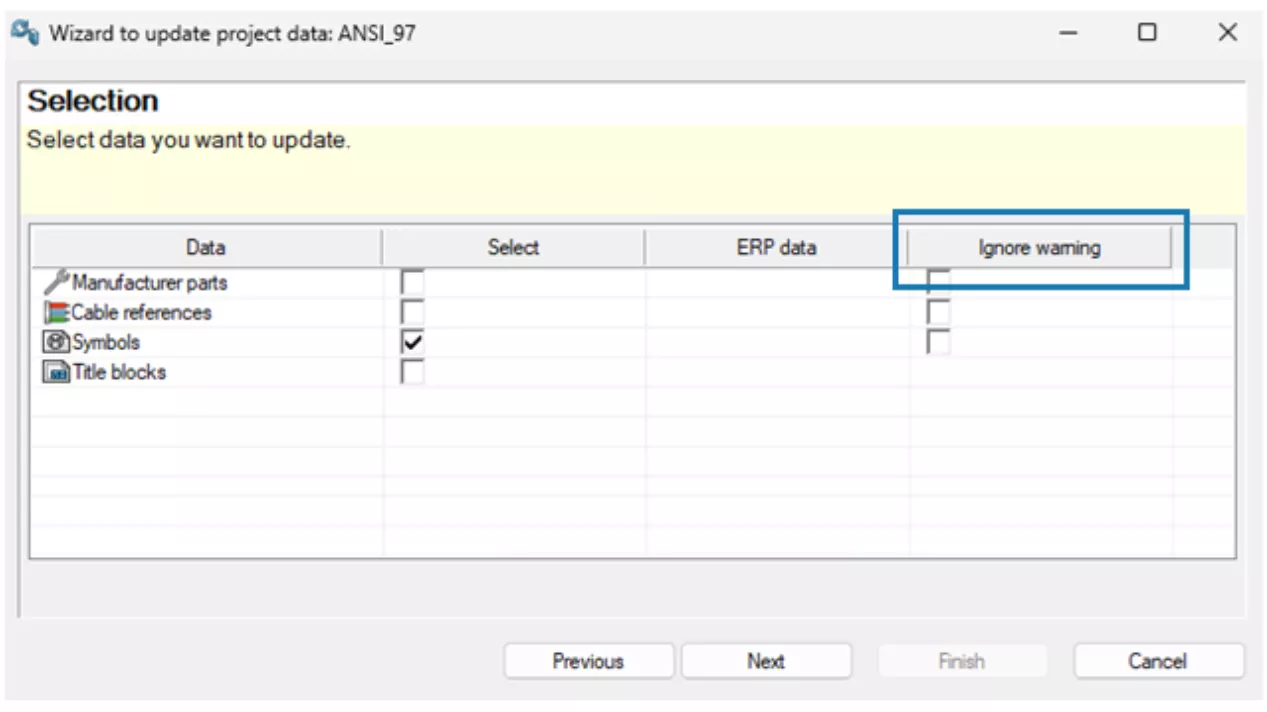Image resolution: width=1267 pixels, height=712 pixels.
Task: Click the Cancel button
Action: tap(1158, 660)
